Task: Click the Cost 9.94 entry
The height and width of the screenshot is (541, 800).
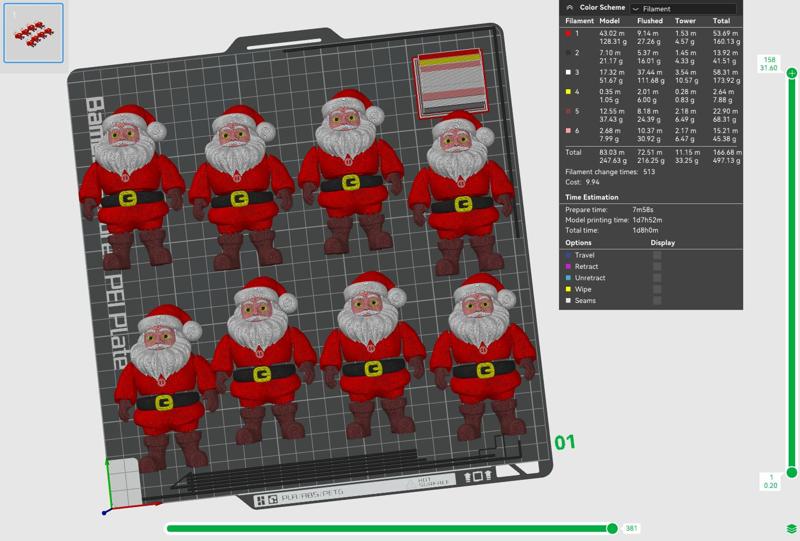Action: pyautogui.click(x=582, y=182)
